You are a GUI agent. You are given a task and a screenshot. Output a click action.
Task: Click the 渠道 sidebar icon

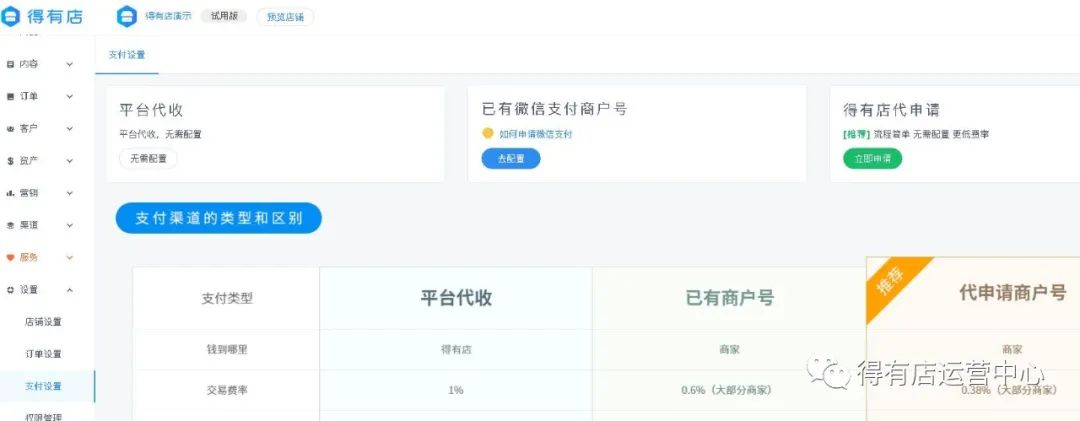(x=10, y=225)
